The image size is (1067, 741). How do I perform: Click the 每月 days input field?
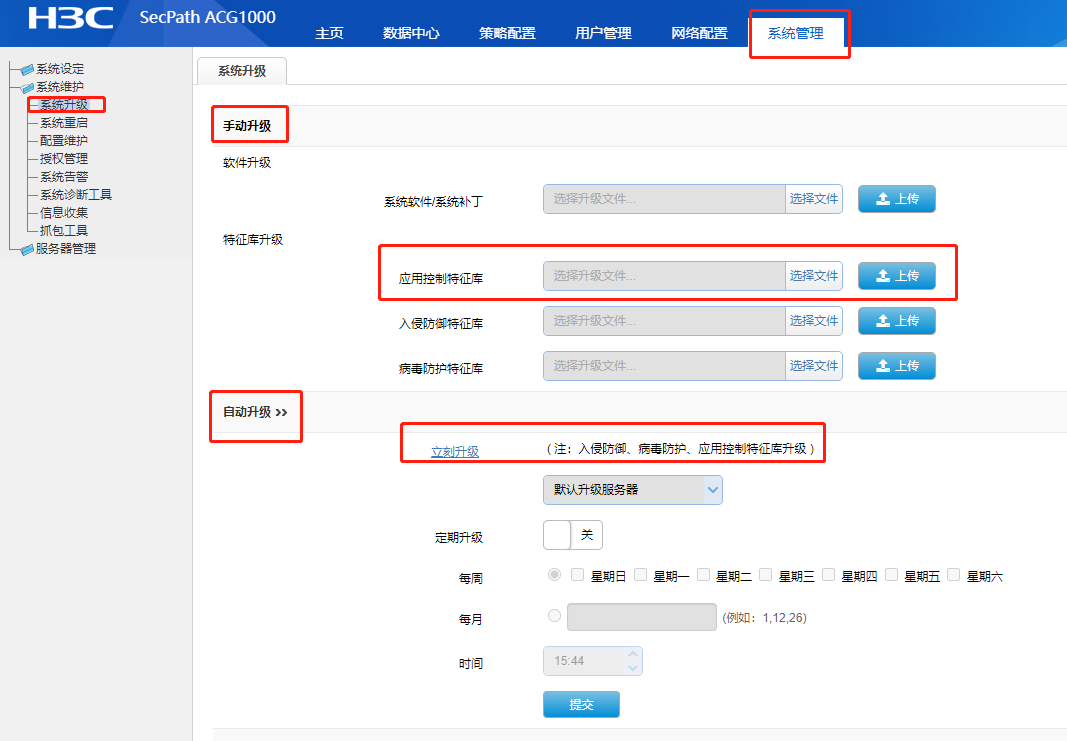pos(642,617)
